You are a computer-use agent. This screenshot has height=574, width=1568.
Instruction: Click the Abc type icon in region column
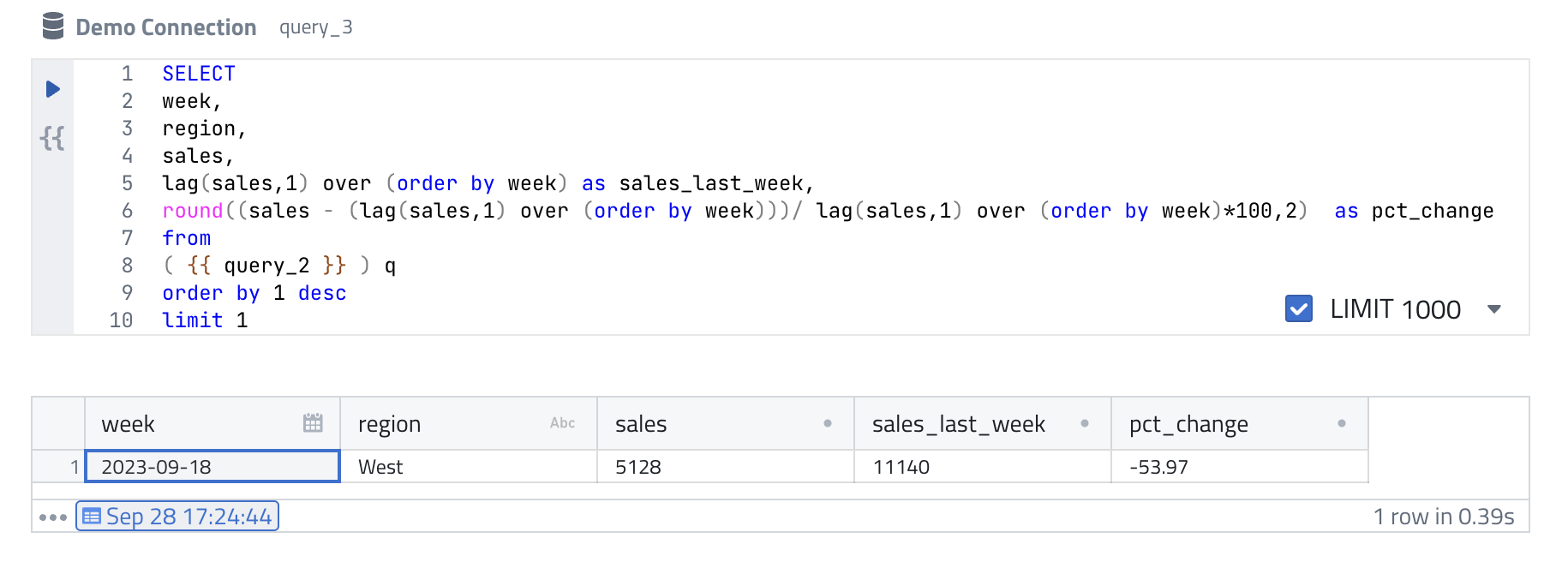[562, 423]
